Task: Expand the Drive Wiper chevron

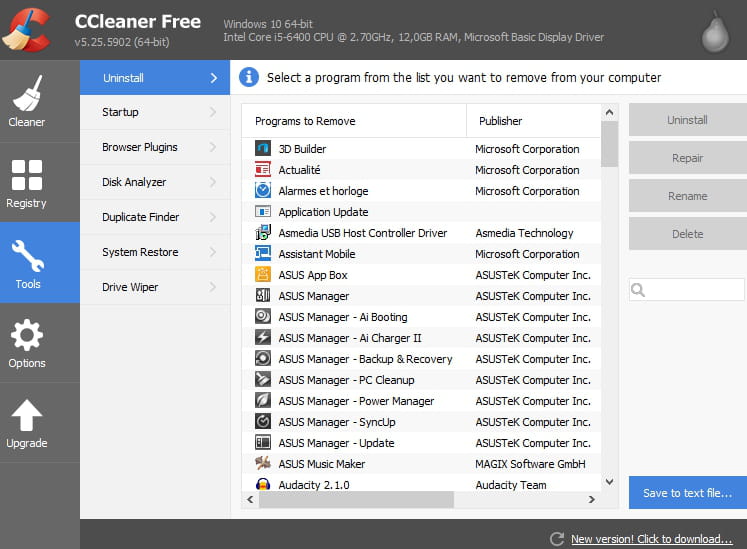Action: pyautogui.click(x=213, y=287)
